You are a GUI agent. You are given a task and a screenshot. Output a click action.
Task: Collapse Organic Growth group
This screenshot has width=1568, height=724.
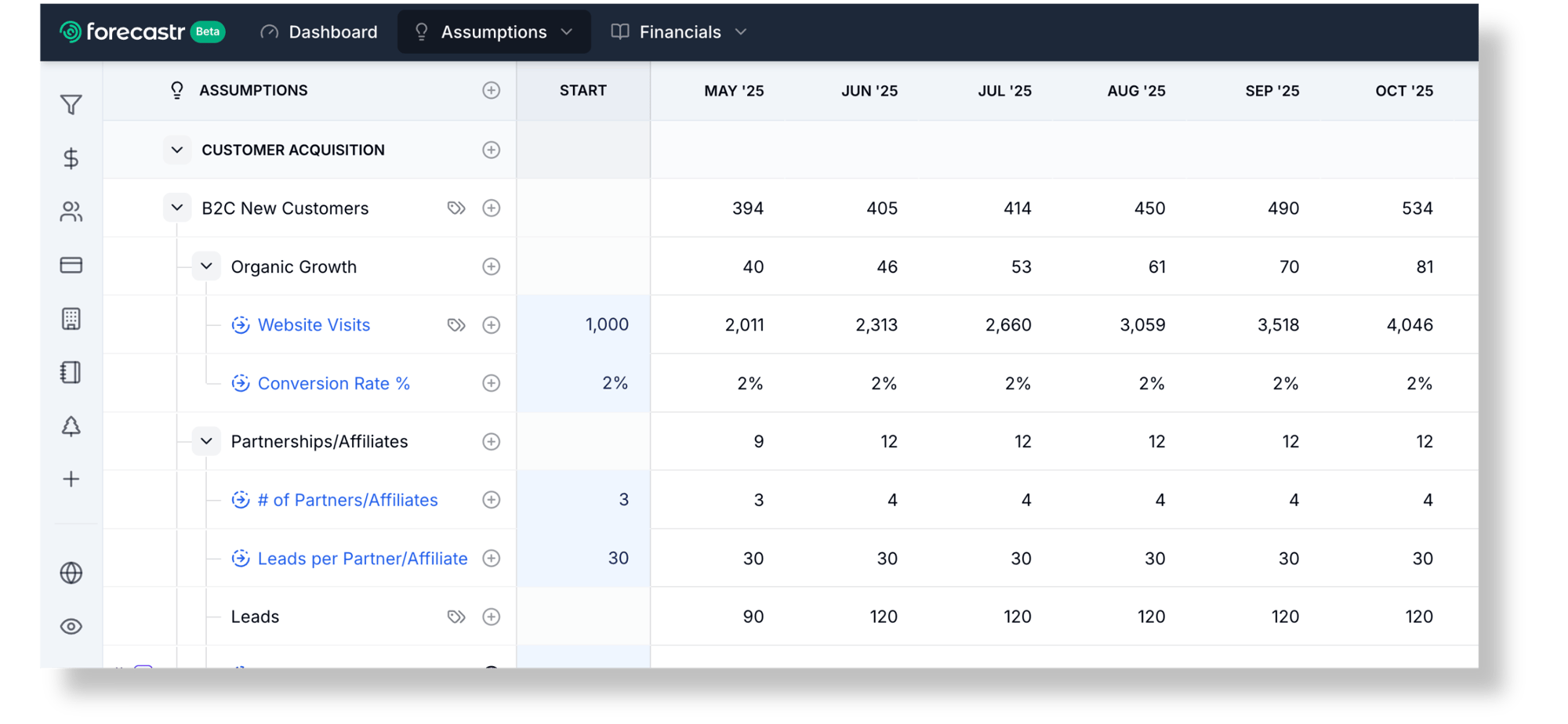tap(206, 266)
